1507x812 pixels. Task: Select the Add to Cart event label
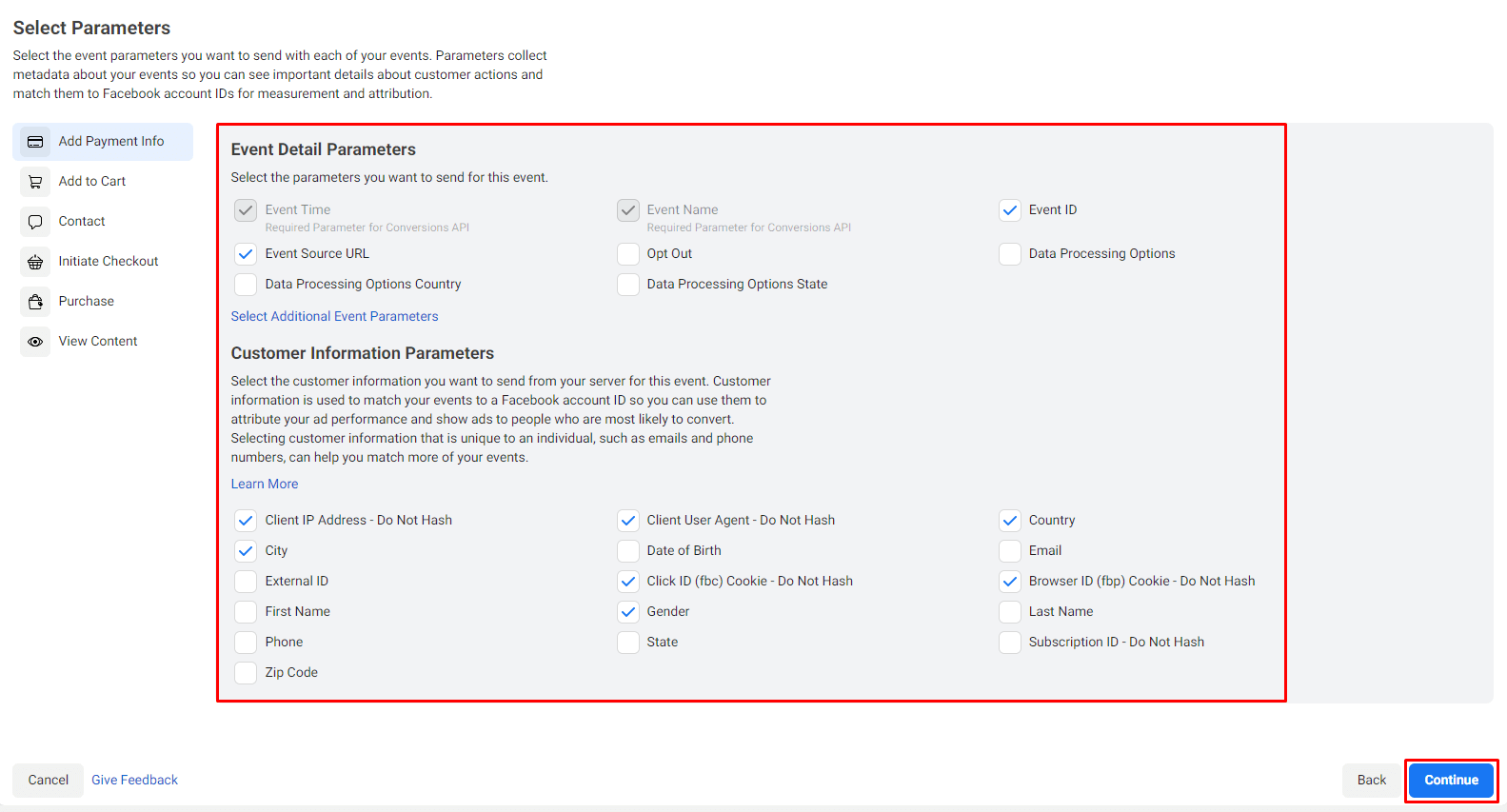[92, 181]
